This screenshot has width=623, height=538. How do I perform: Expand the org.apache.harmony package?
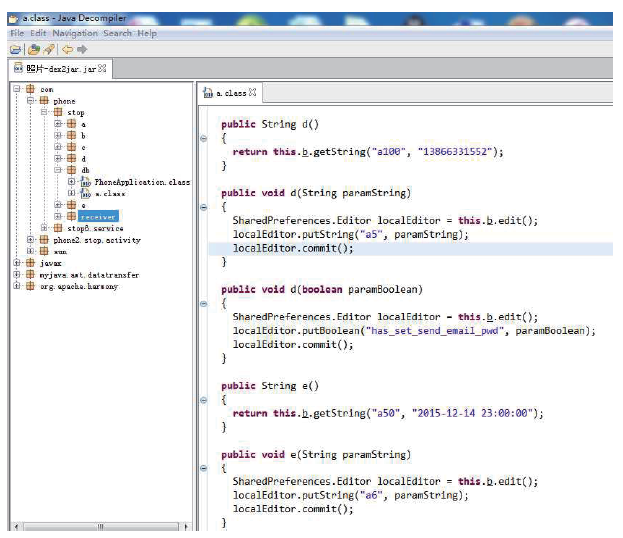(18, 286)
